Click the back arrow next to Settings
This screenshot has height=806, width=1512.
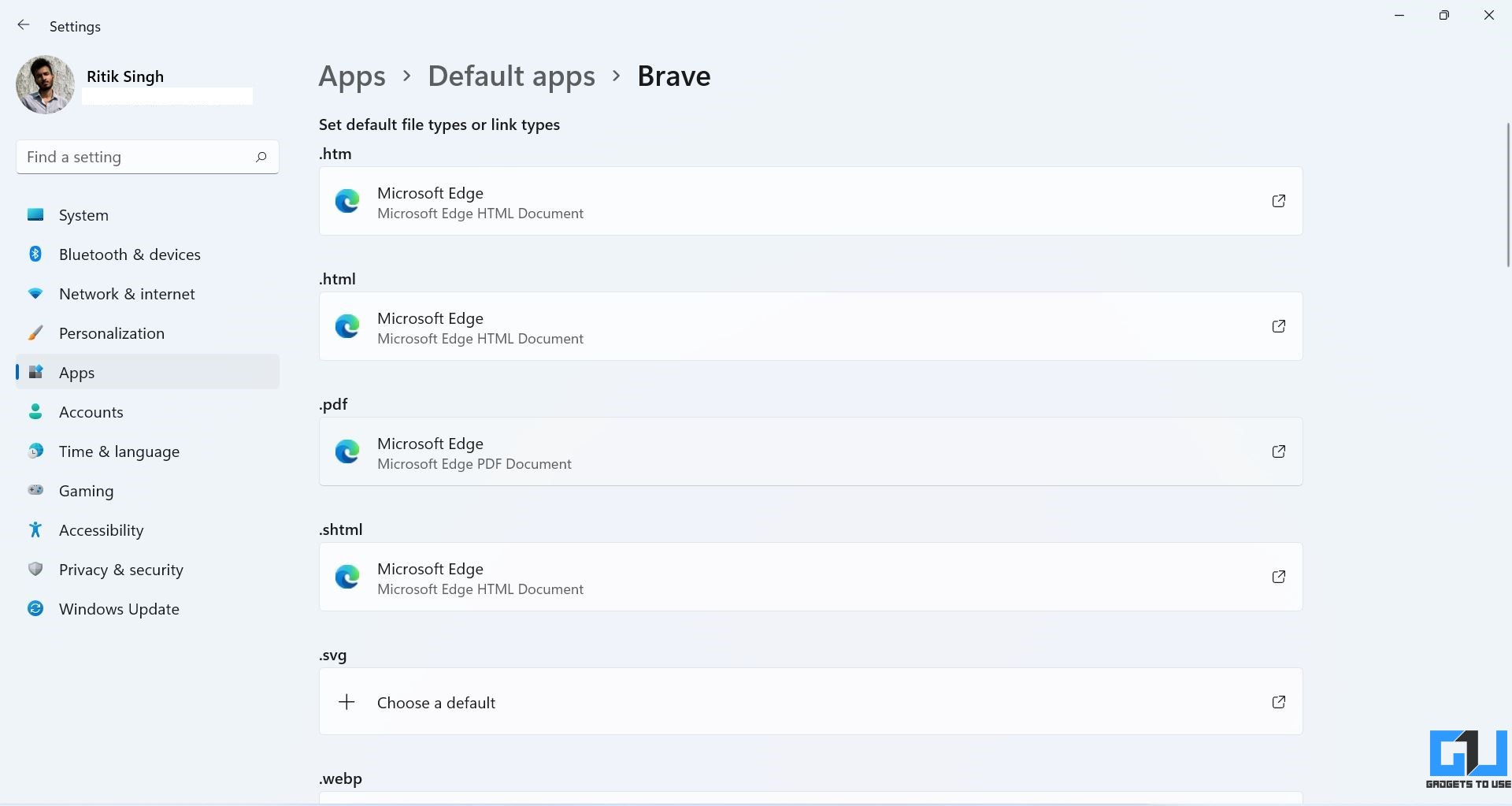(24, 25)
